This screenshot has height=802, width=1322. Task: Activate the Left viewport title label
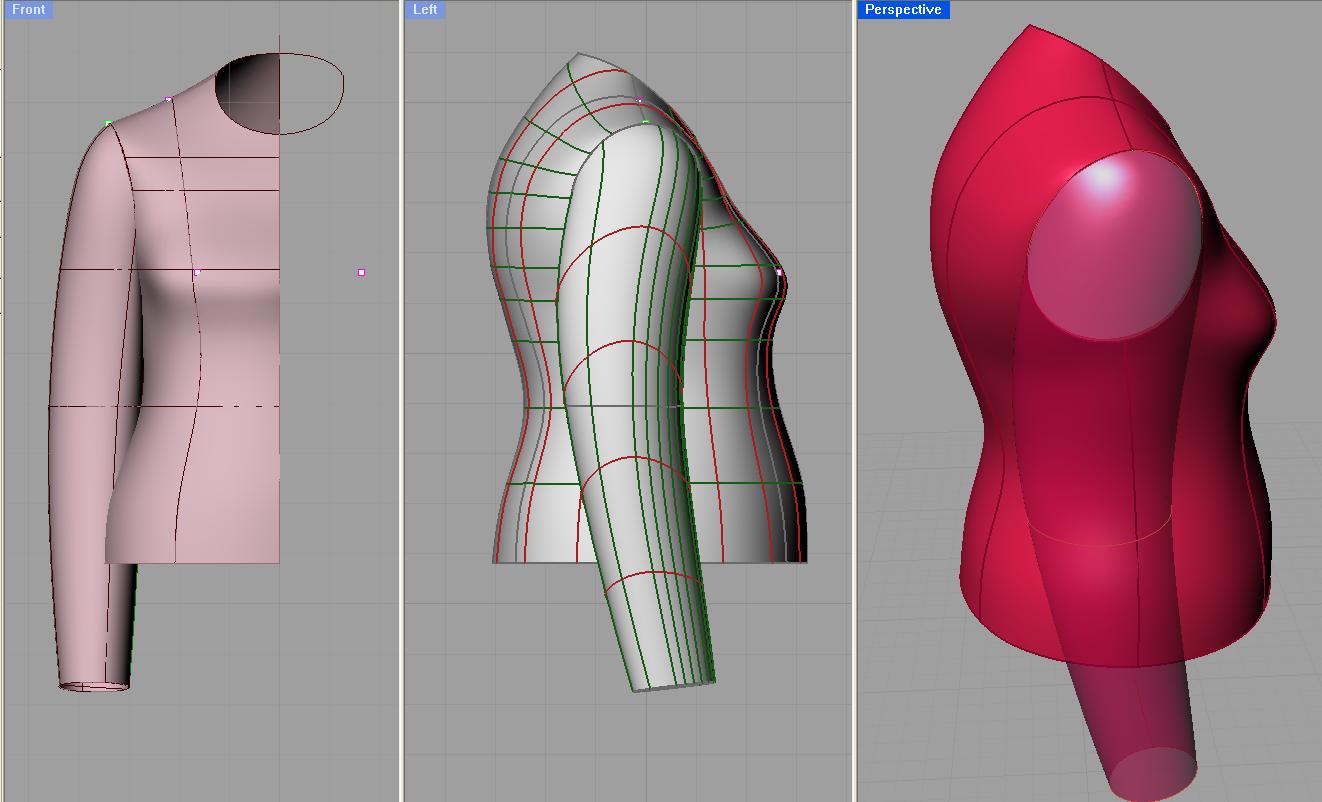(x=425, y=9)
